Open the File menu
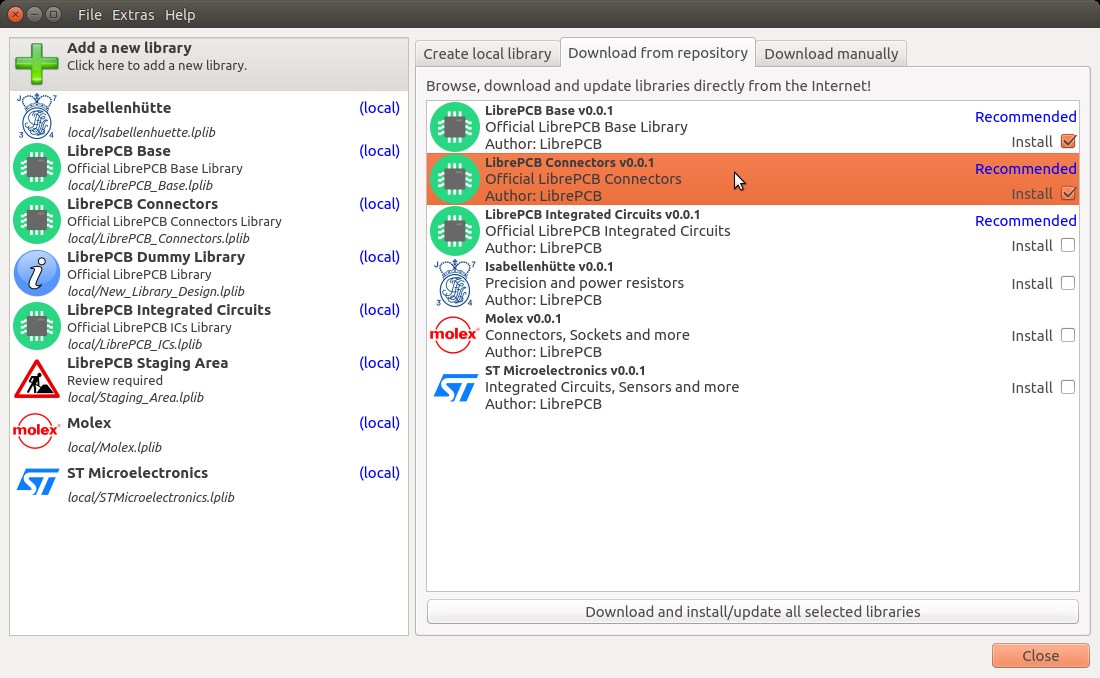The height and width of the screenshot is (678, 1100). click(x=89, y=15)
